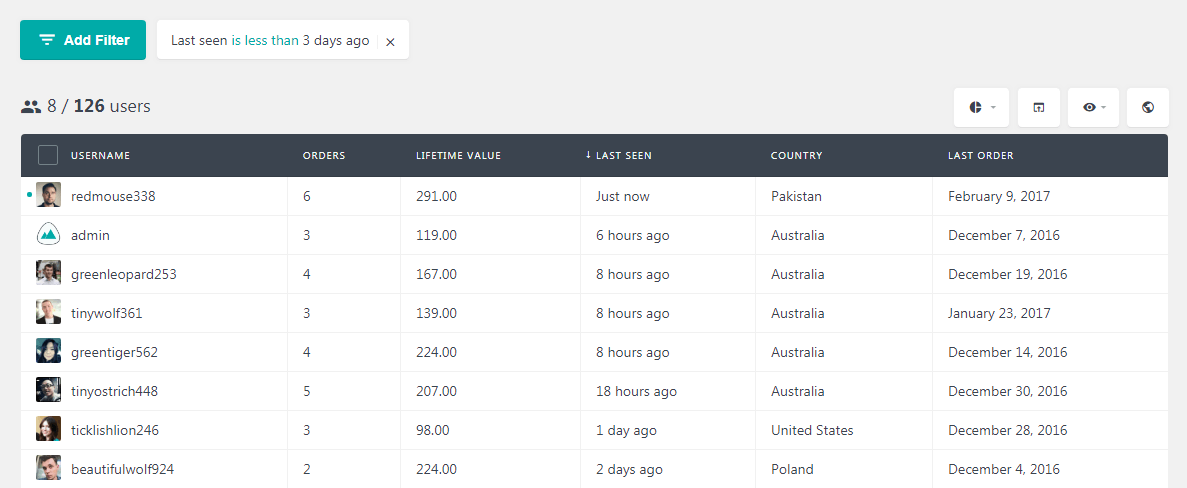Open the tinyostrich448 username link

[x=114, y=391]
